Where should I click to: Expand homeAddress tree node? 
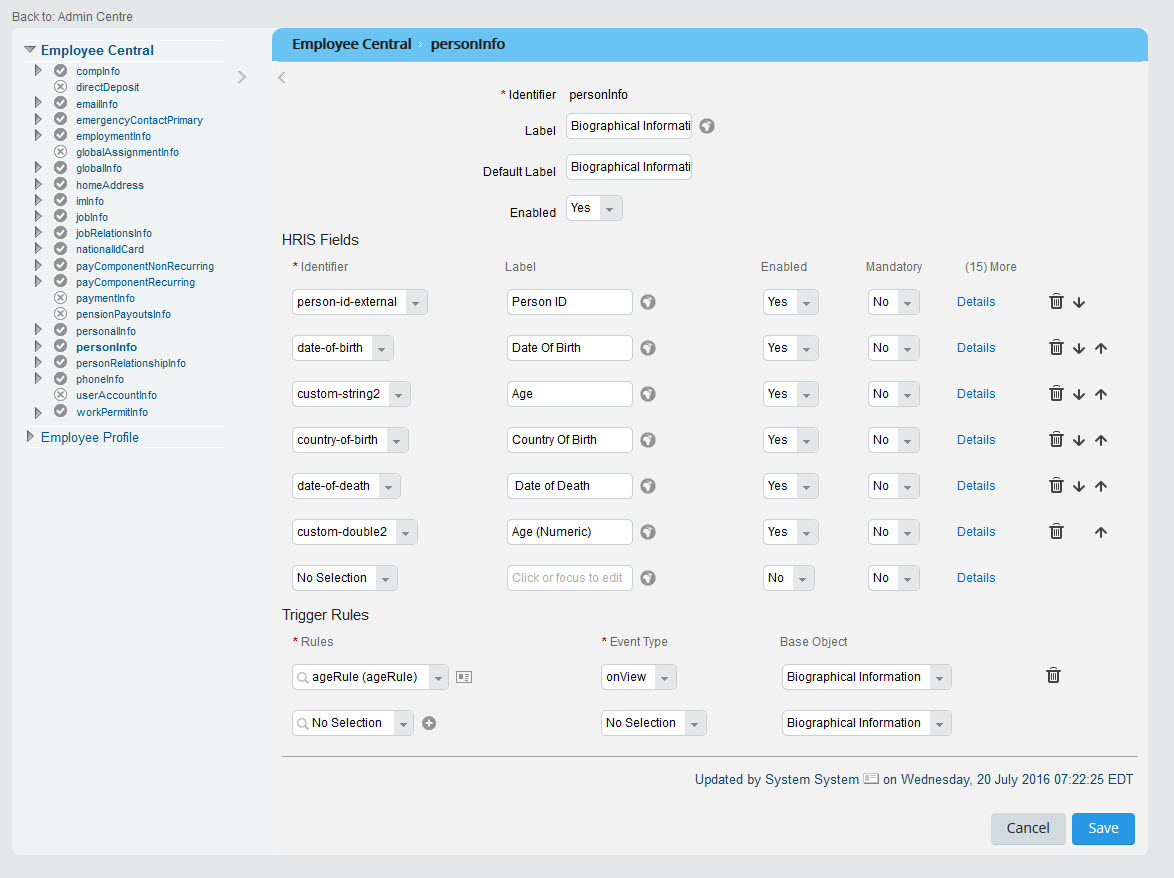37,184
